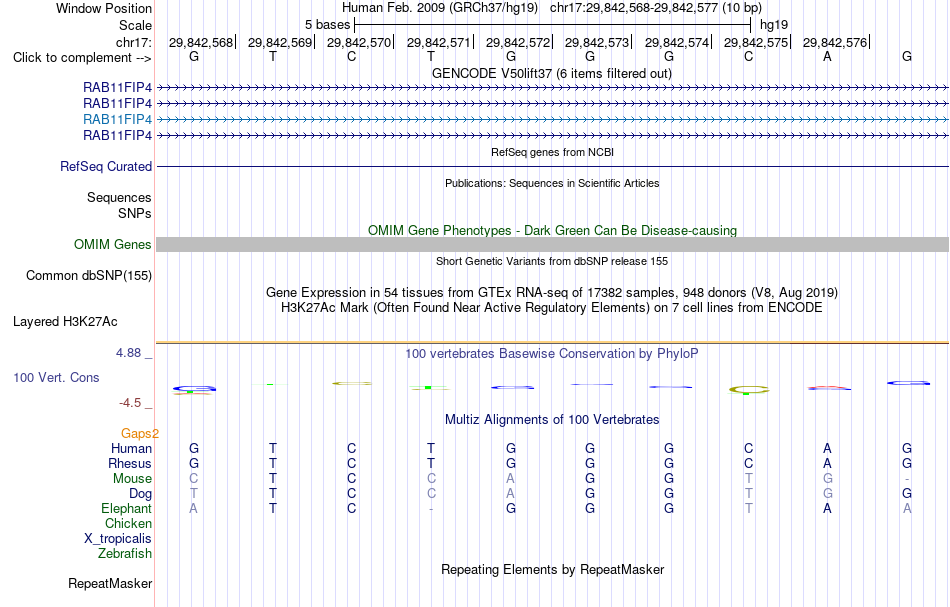The width and height of the screenshot is (950, 607).
Task: Click the Sequences track label
Action: 119,197
